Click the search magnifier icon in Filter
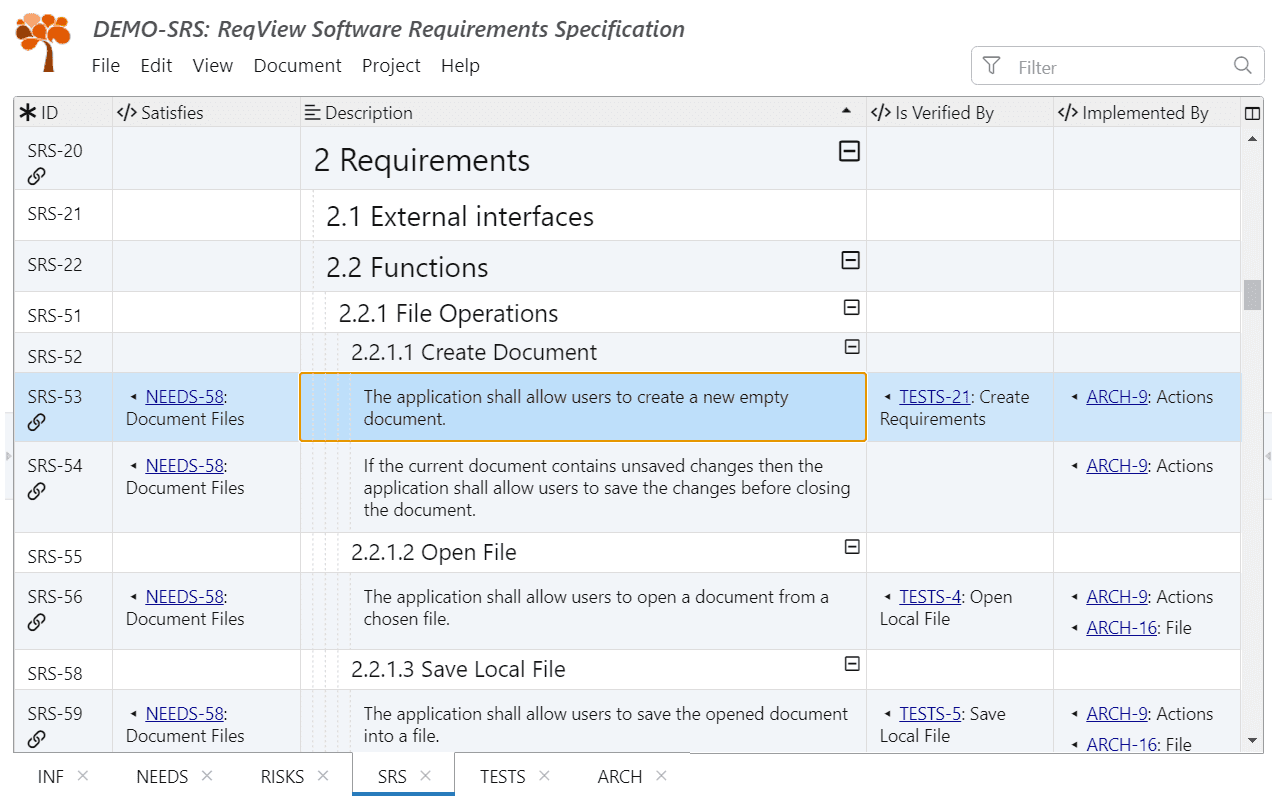The height and width of the screenshot is (800, 1274). point(1242,66)
